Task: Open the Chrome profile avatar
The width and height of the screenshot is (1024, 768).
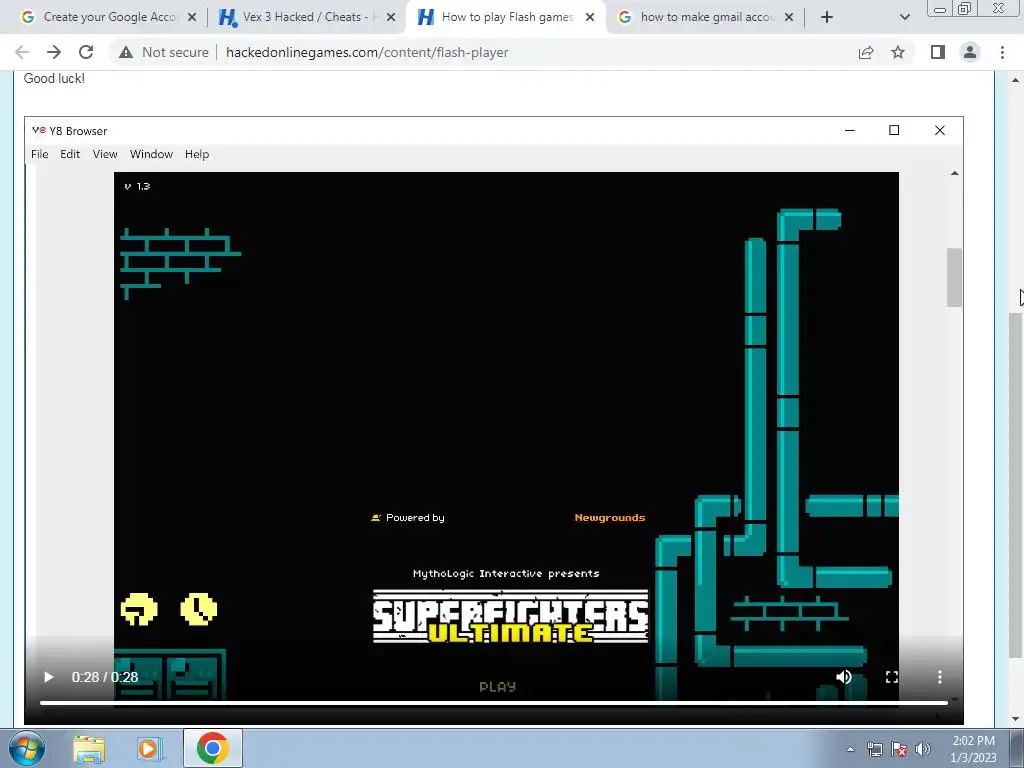Action: point(970,52)
